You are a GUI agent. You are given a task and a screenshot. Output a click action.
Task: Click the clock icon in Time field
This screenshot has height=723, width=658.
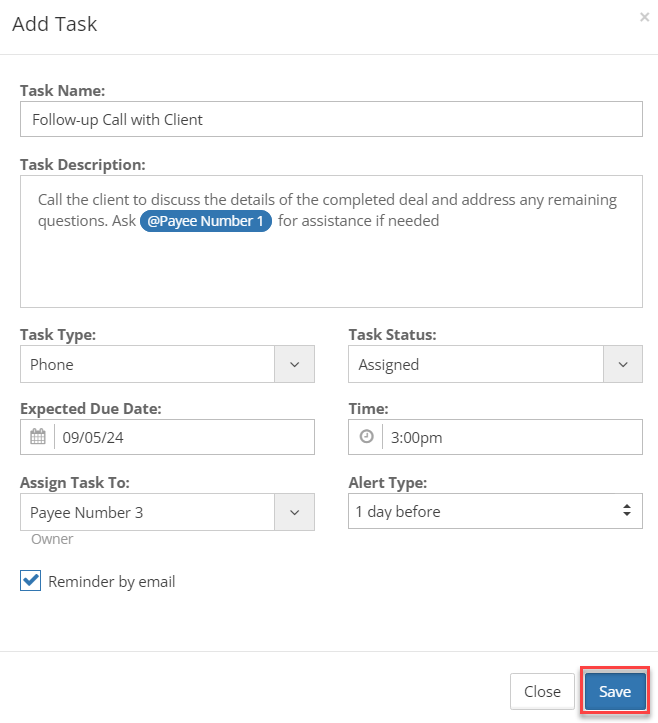coord(367,436)
